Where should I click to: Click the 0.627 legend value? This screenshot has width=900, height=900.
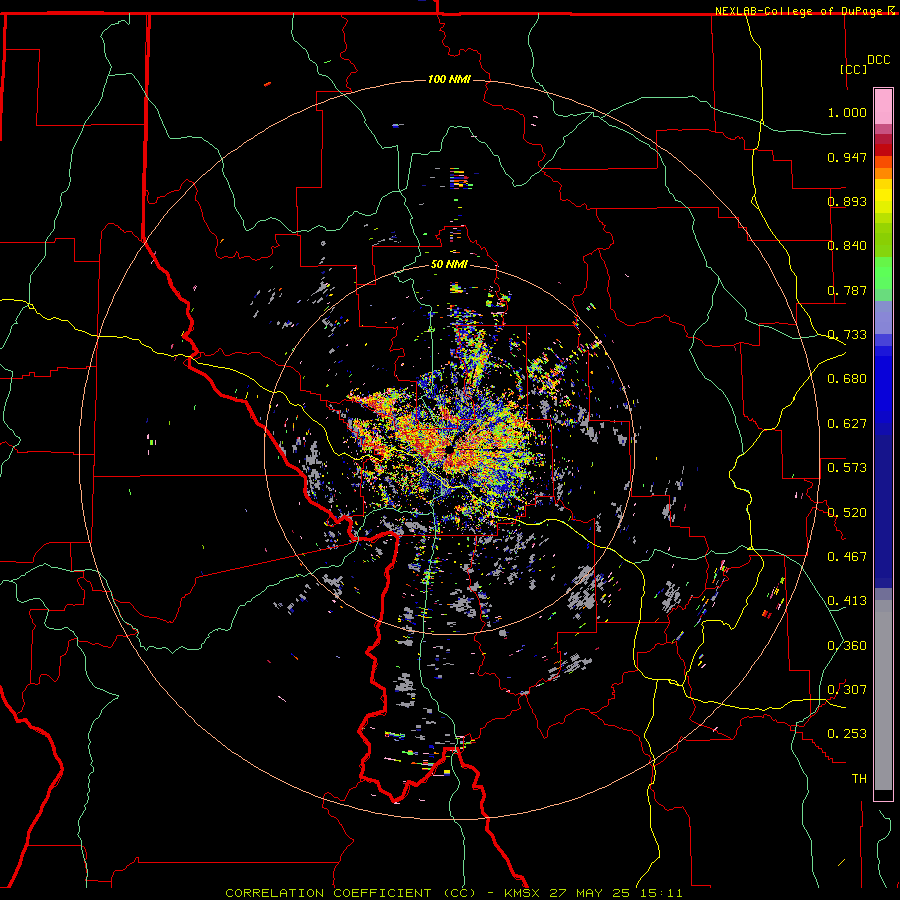coord(847,424)
